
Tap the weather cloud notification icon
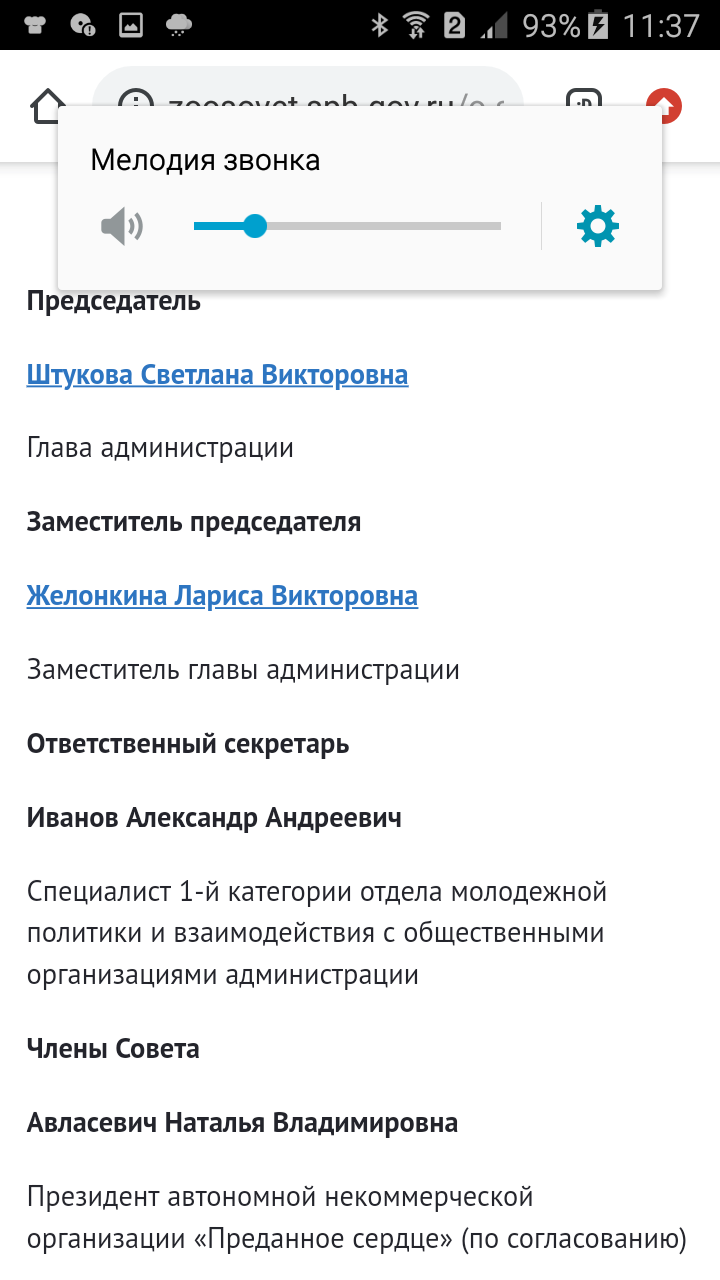coord(179,25)
